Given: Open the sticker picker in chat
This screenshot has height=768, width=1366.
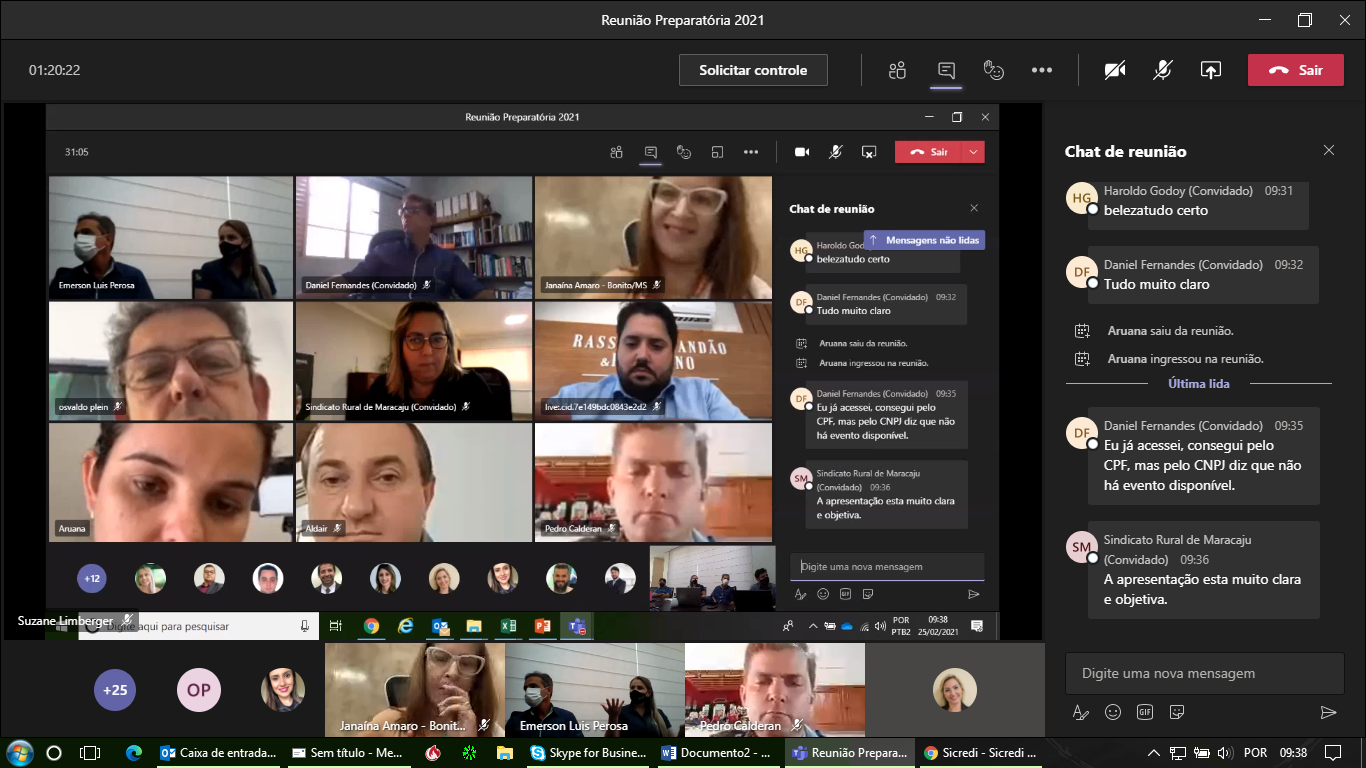Looking at the screenshot, I should point(1177,712).
